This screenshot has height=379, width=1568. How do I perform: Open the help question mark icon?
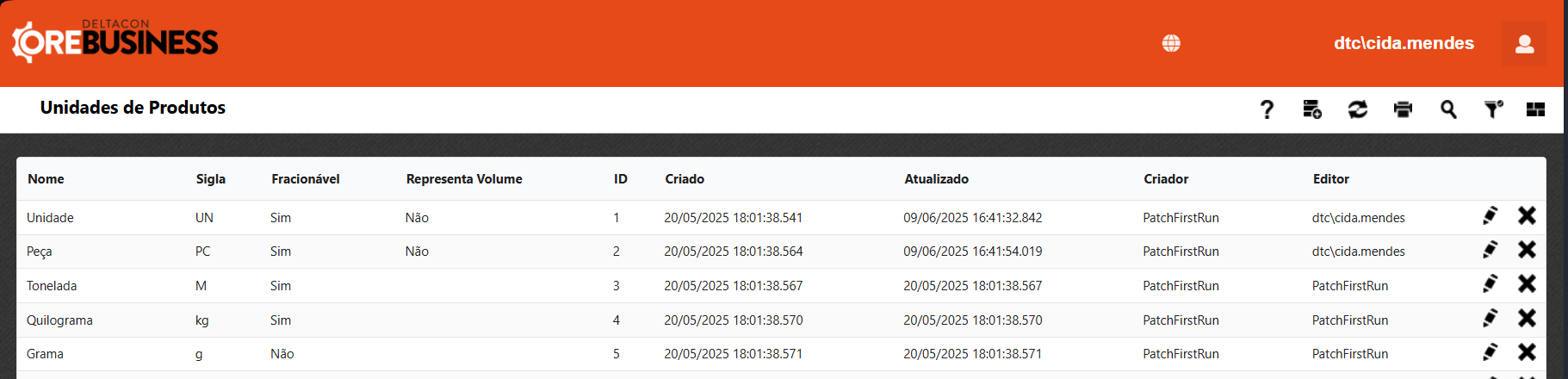point(1267,109)
